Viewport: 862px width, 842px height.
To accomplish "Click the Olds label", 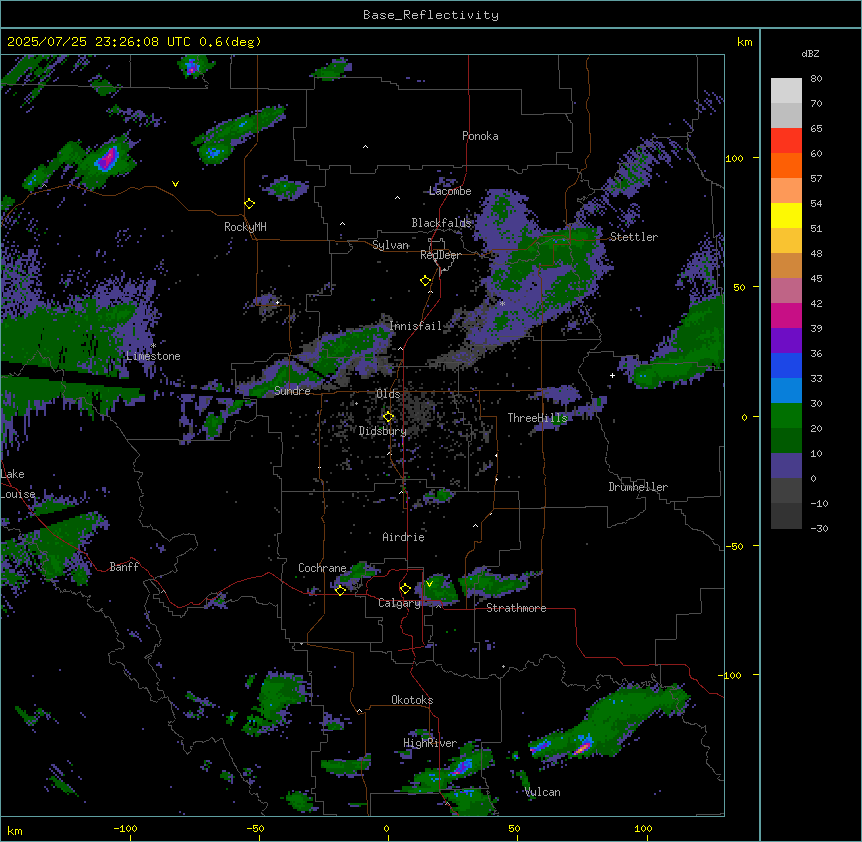I will 388,394.
